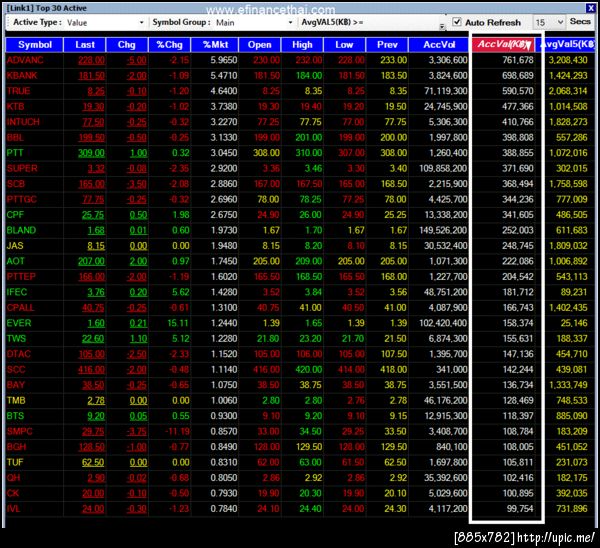
Task: Close the Top 30 Active window
Action: point(590,8)
